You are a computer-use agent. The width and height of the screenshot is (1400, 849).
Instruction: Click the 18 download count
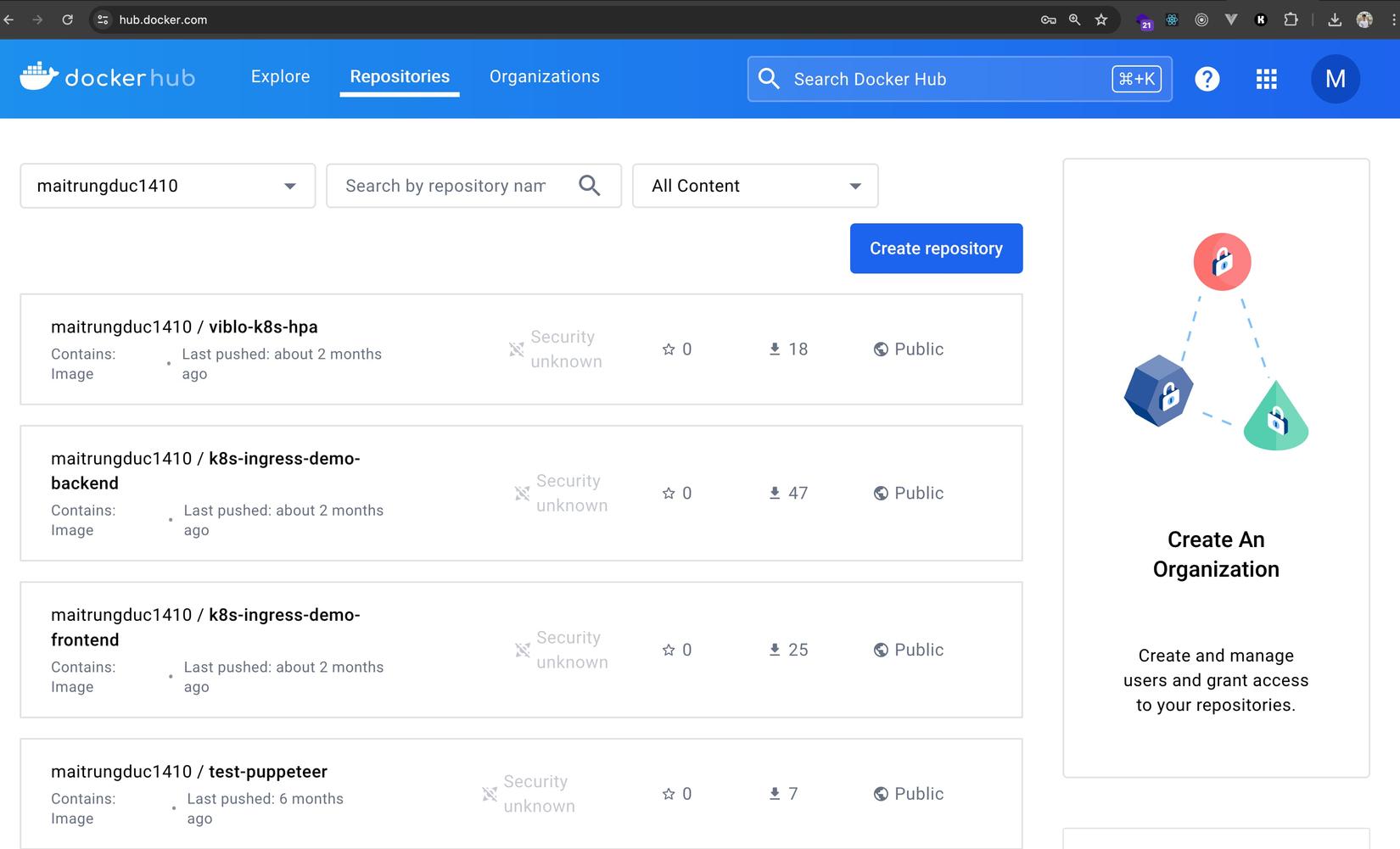point(798,349)
